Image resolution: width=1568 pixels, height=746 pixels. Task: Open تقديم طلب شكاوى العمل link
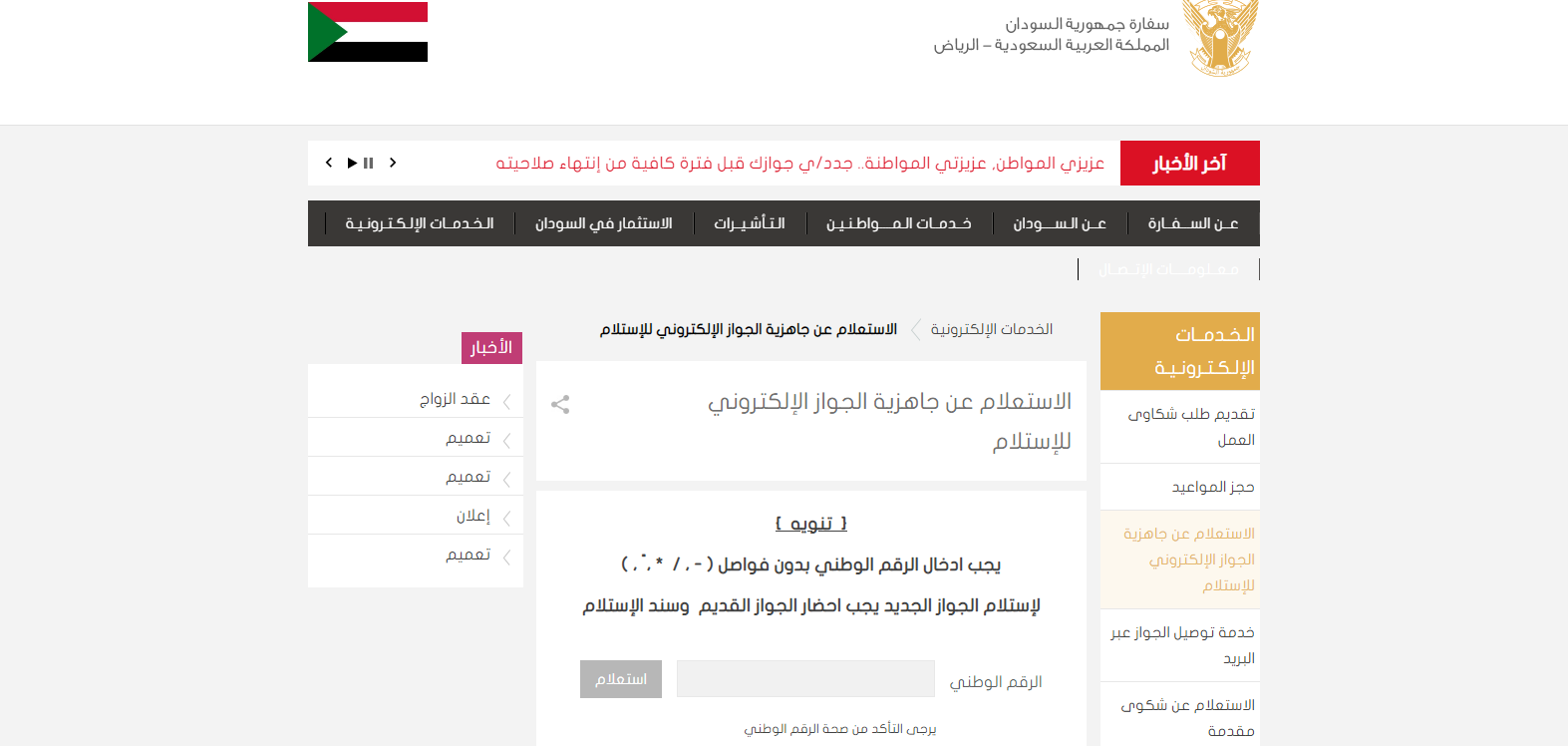1190,427
